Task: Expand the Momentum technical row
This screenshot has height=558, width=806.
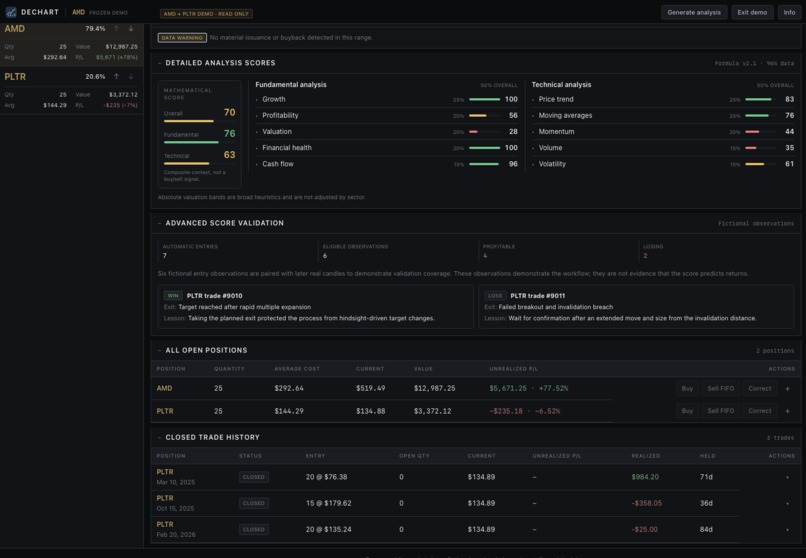Action: point(663,132)
